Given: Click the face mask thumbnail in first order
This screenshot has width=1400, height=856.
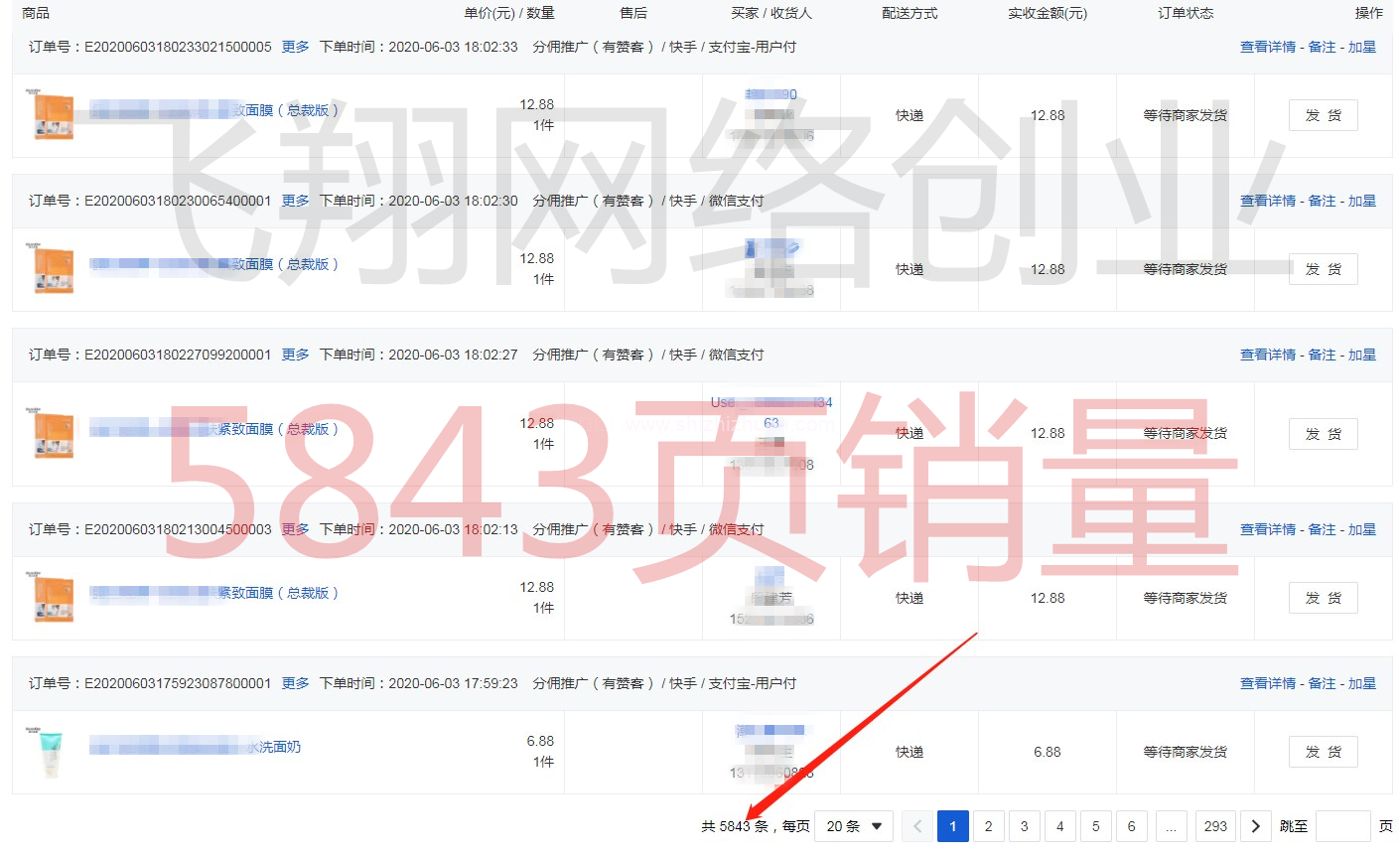Looking at the screenshot, I should click(54, 116).
